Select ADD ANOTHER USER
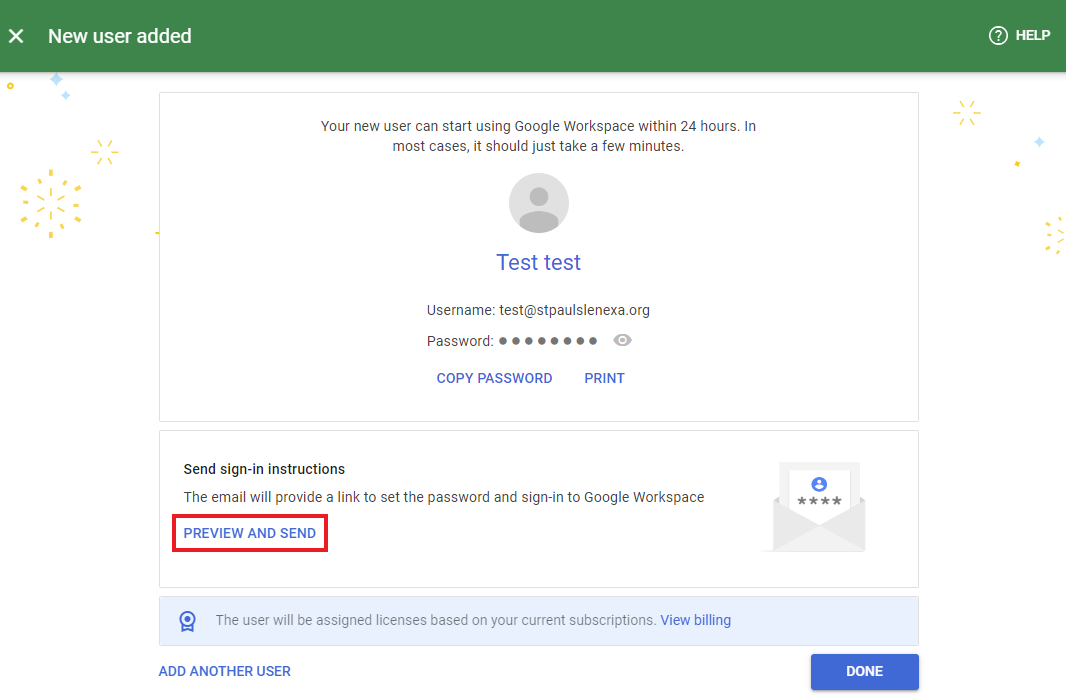The image size is (1066, 699). 225,672
